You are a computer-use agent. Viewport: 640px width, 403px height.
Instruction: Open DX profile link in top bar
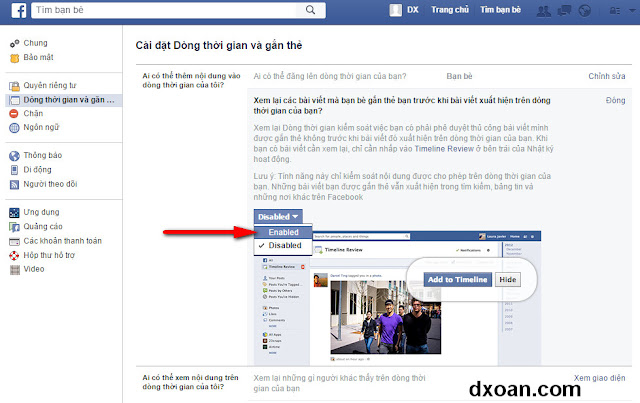pos(413,10)
